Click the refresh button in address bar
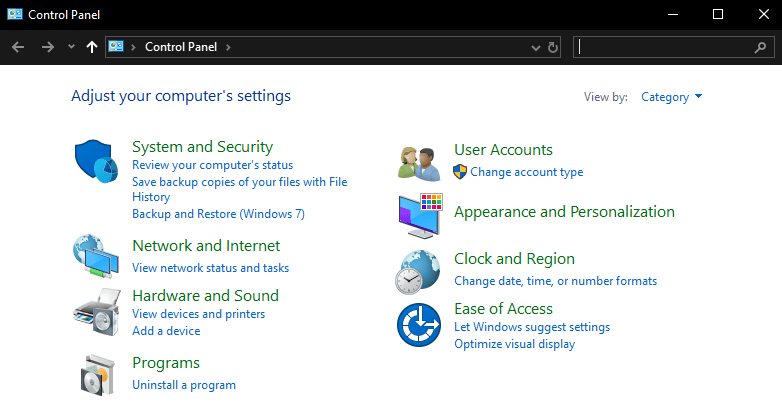Image resolution: width=782 pixels, height=413 pixels. 553,47
